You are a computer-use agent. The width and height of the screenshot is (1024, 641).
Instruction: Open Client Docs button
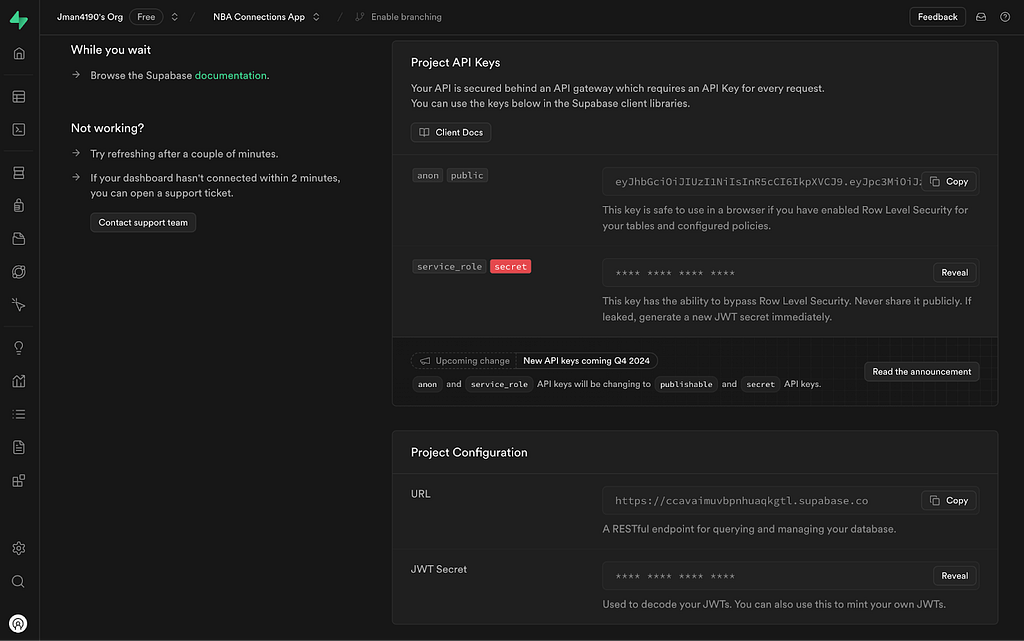point(451,133)
